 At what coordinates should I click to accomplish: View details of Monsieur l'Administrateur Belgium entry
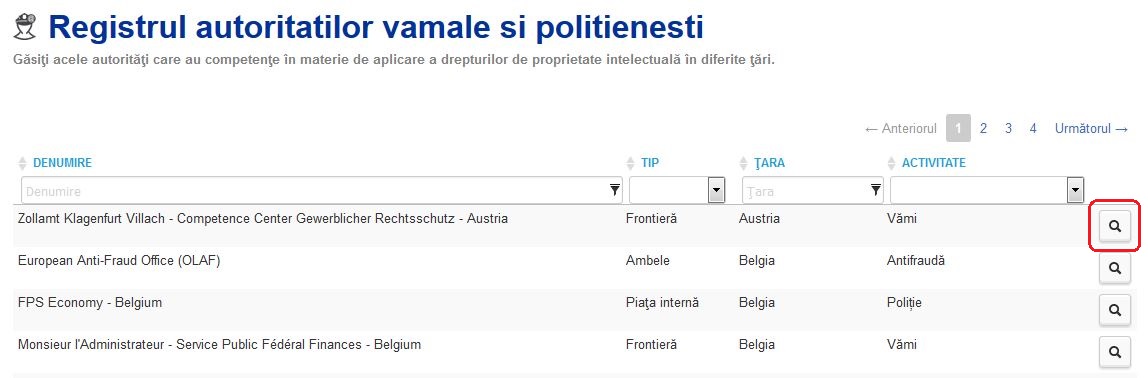pyautogui.click(x=1114, y=352)
